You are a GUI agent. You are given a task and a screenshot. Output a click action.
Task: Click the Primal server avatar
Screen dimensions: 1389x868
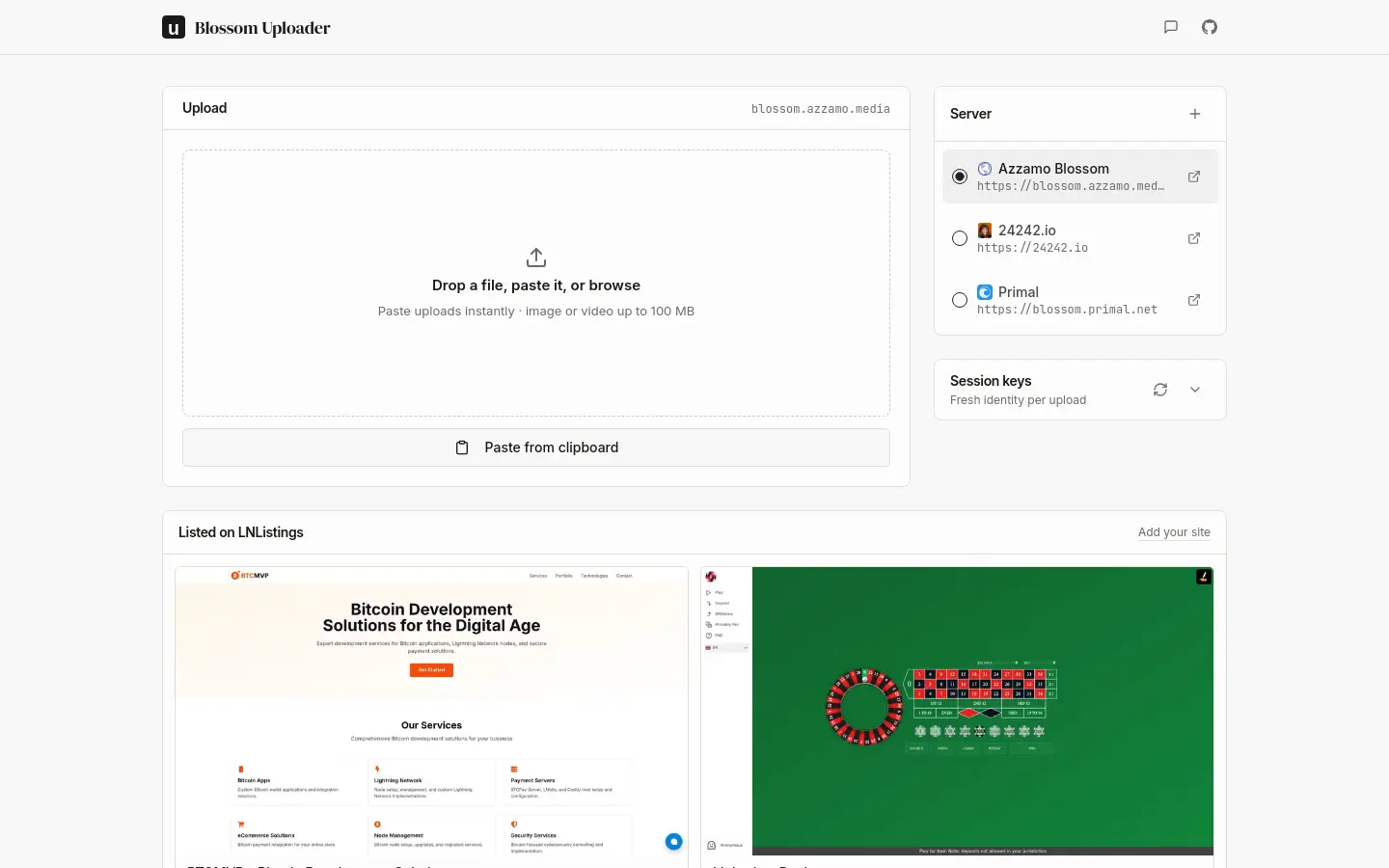pos(985,292)
